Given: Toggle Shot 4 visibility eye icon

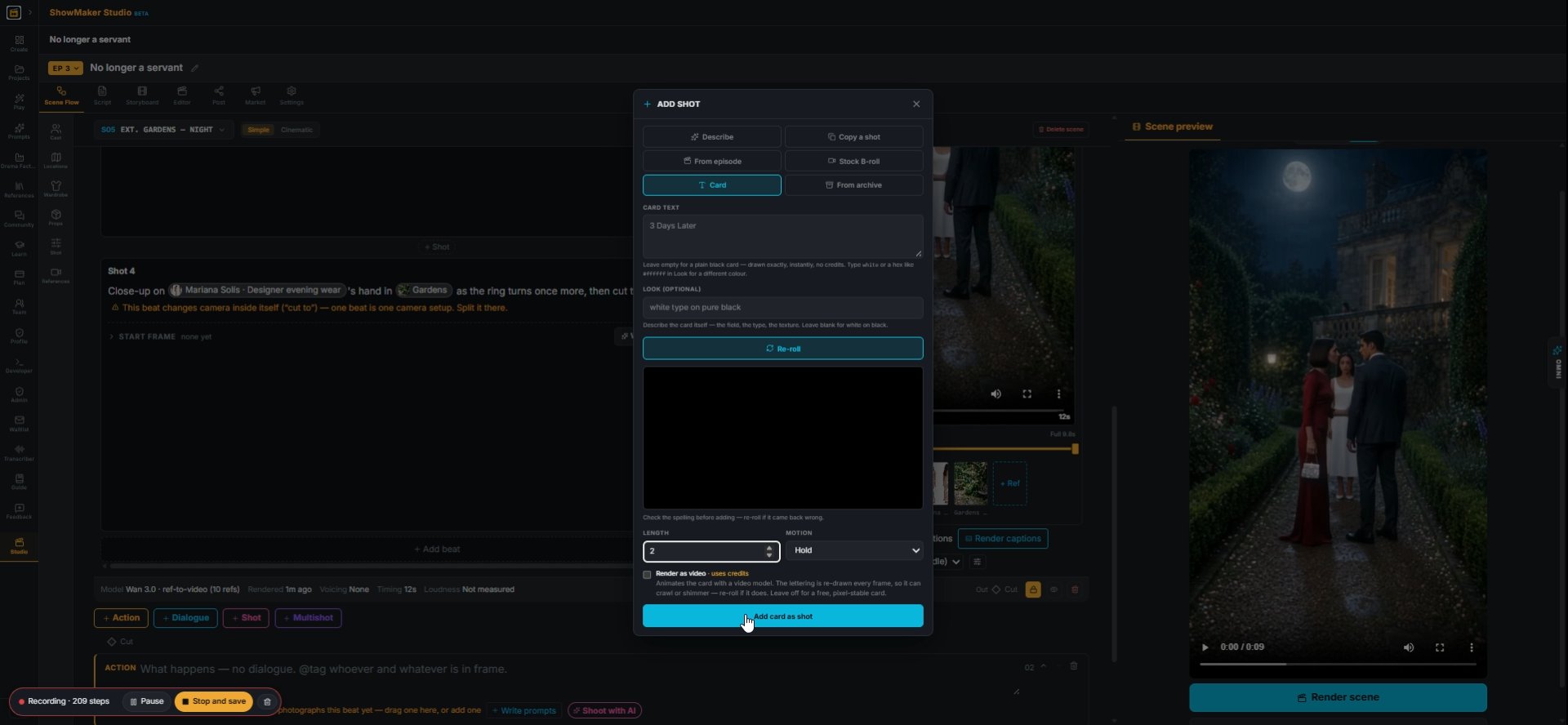Looking at the screenshot, I should [x=1053, y=589].
